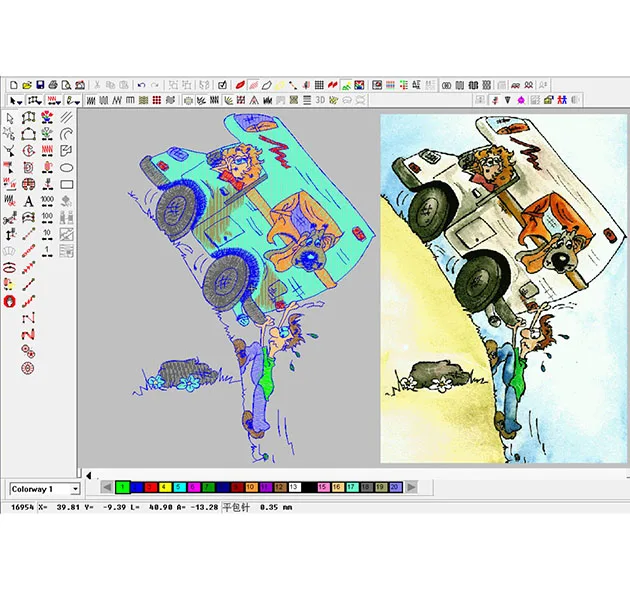This screenshot has width=630, height=591.
Task: Toggle the green mountain backdrop image icon
Action: [x=346, y=85]
